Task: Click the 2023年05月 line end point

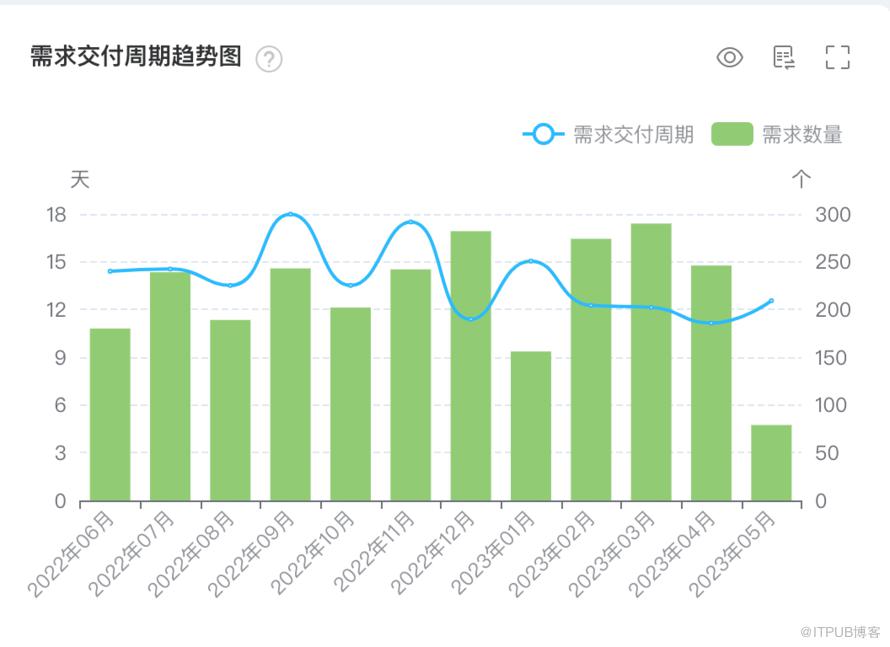Action: pos(771,301)
